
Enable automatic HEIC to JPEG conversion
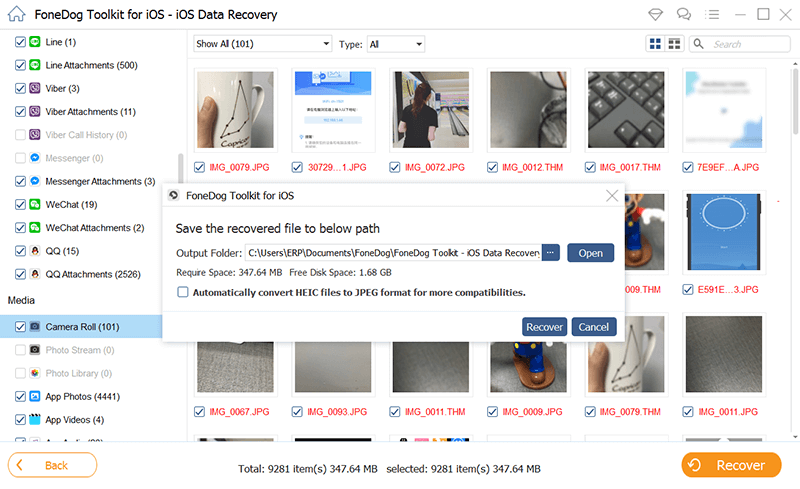coord(183,292)
